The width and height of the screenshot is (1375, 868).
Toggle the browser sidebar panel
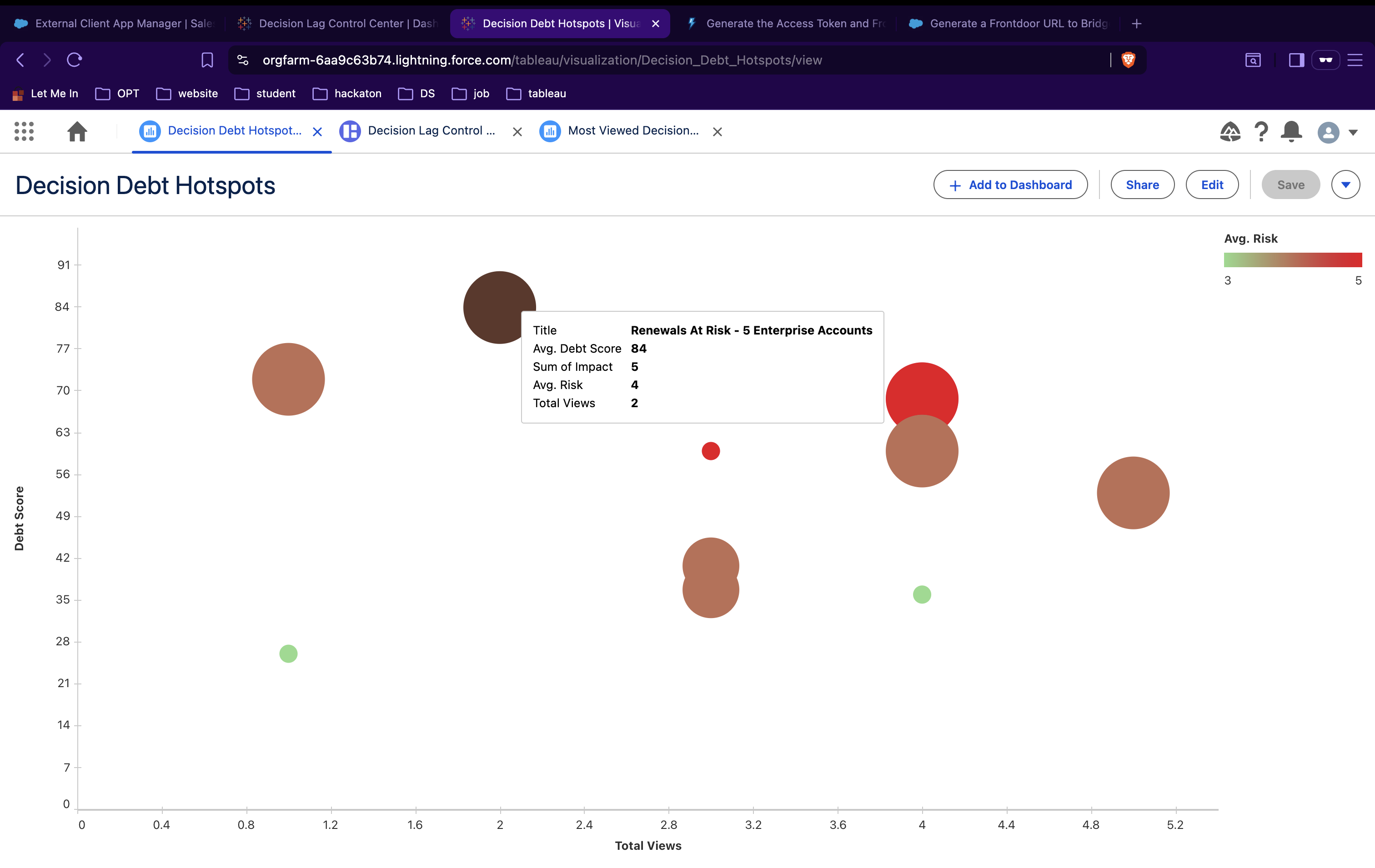coord(1296,60)
